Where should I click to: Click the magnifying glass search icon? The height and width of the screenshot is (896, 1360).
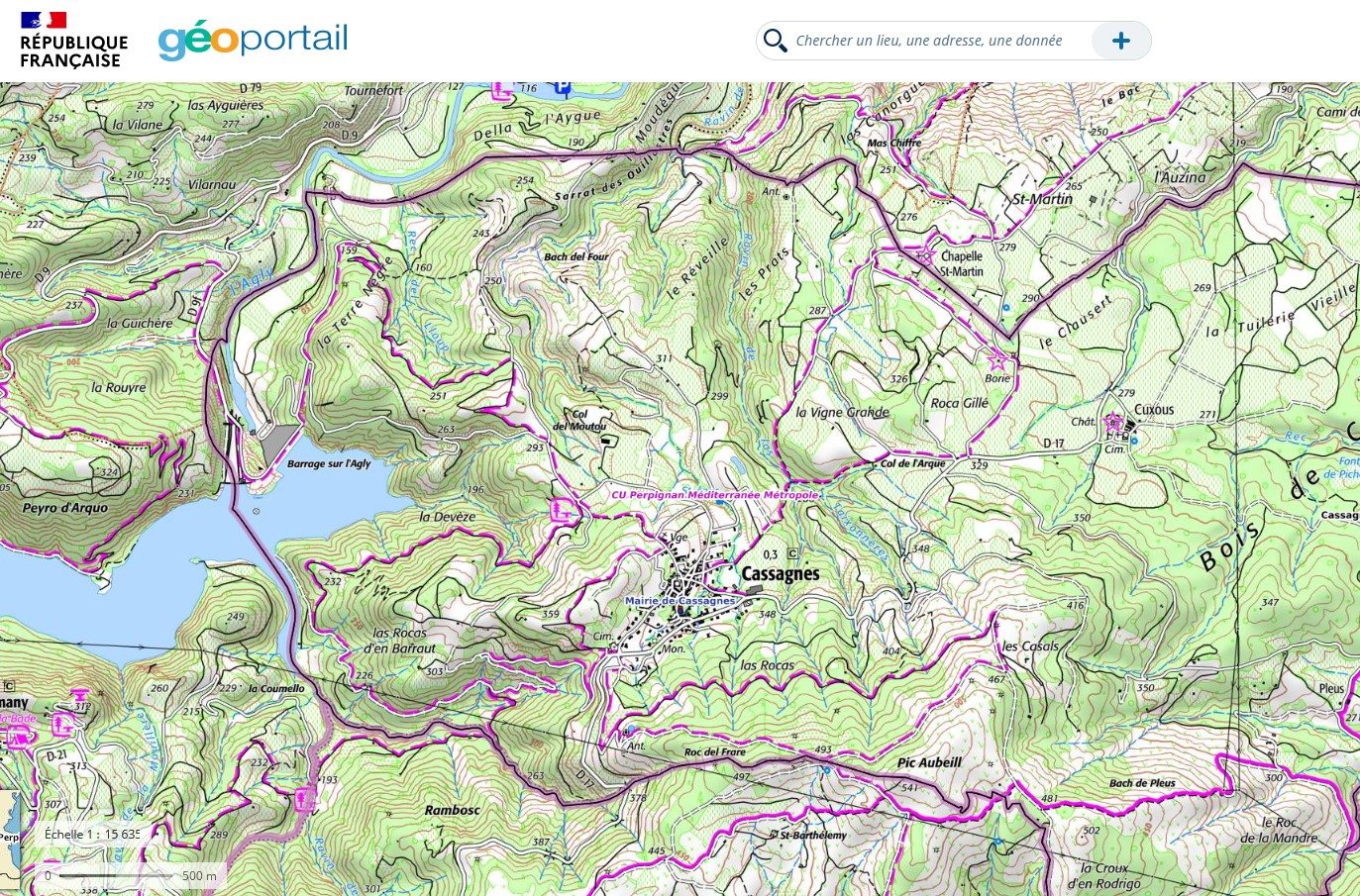(776, 42)
